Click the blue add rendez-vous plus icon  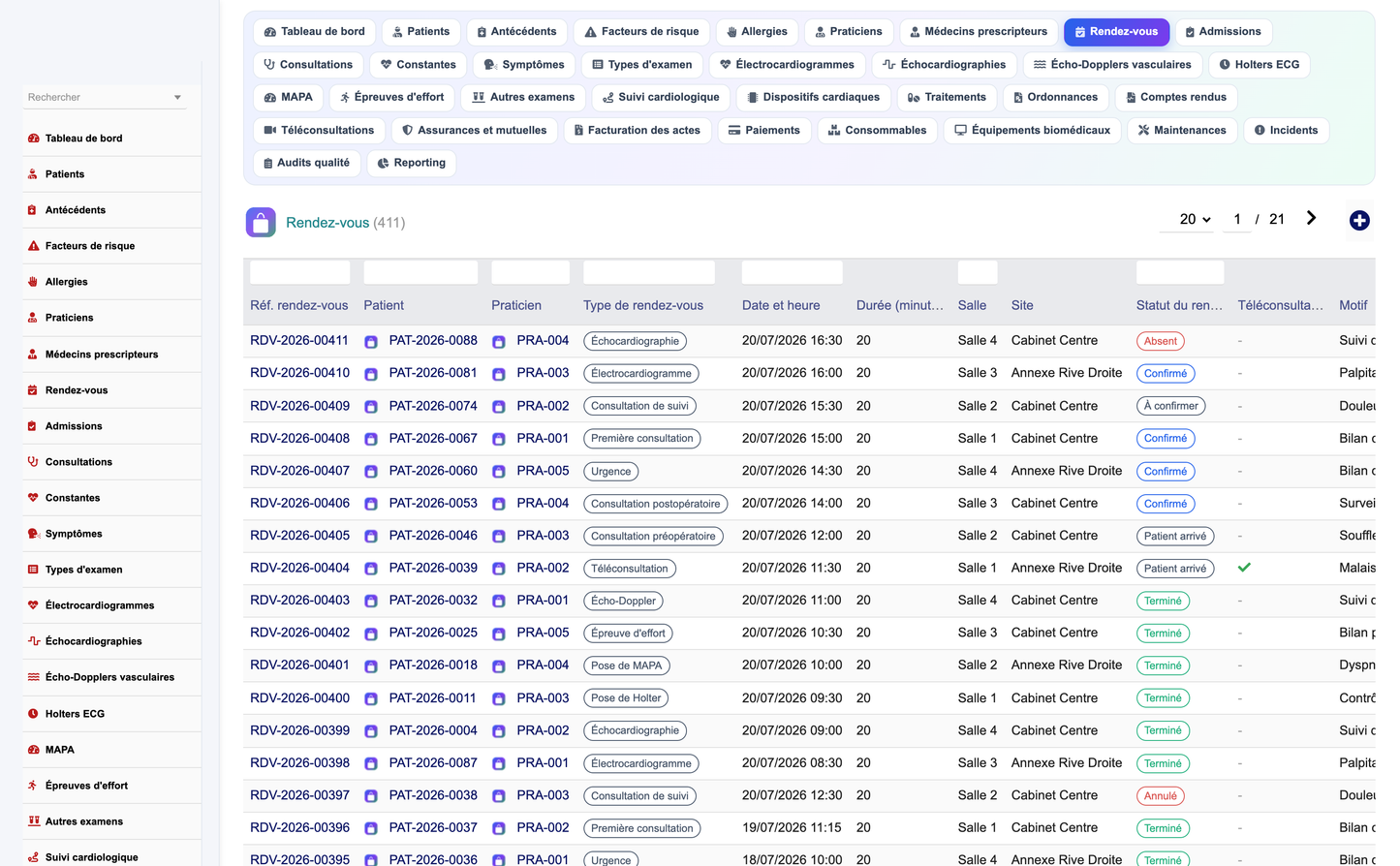(1359, 221)
